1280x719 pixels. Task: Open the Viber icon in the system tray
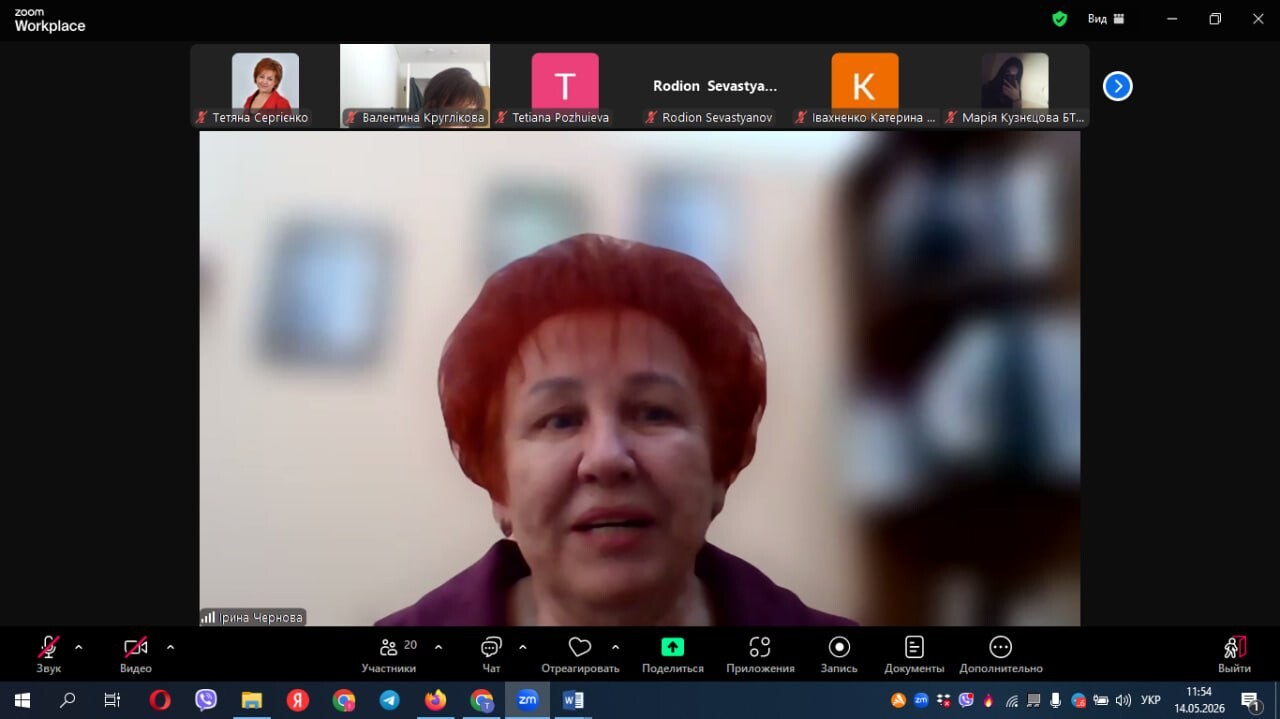coord(966,700)
